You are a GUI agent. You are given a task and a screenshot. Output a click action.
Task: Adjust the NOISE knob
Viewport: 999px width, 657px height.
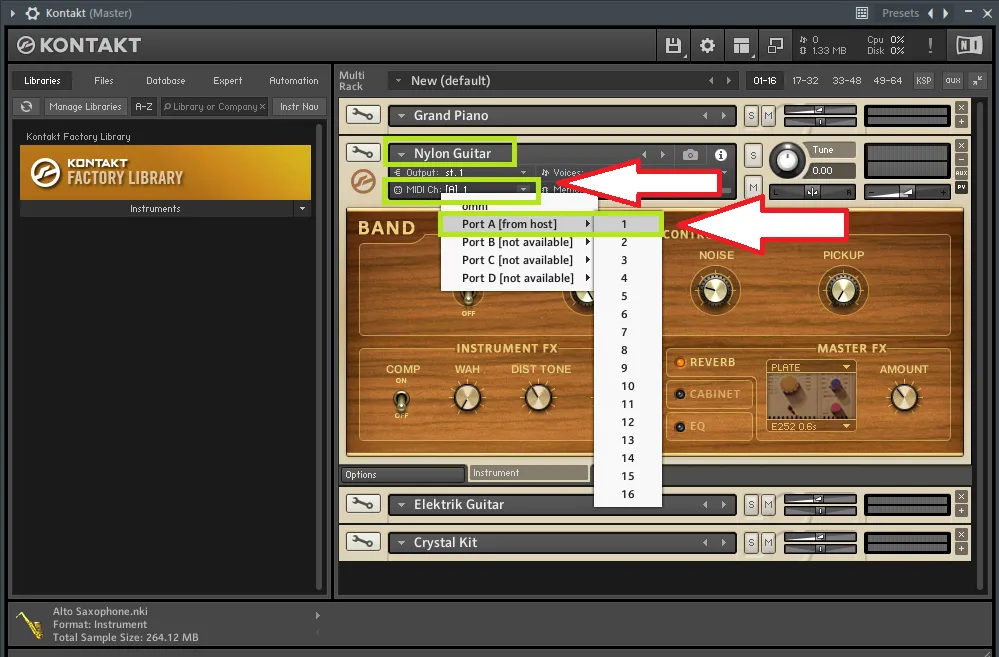tap(715, 291)
